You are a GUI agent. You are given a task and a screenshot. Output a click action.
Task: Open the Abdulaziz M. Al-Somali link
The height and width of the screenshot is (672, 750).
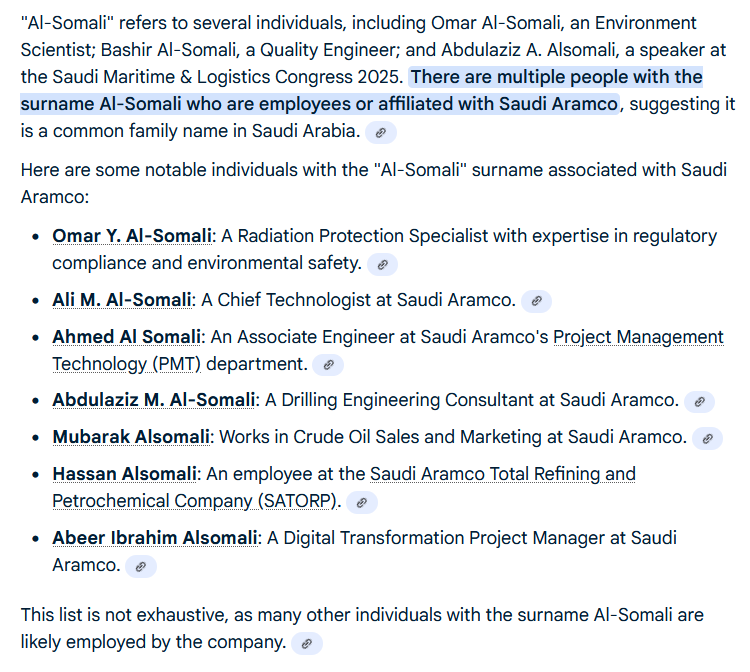[153, 400]
